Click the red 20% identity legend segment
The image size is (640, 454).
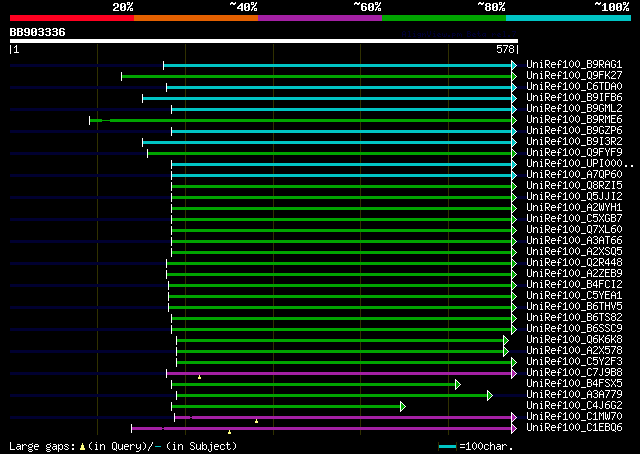(72, 18)
